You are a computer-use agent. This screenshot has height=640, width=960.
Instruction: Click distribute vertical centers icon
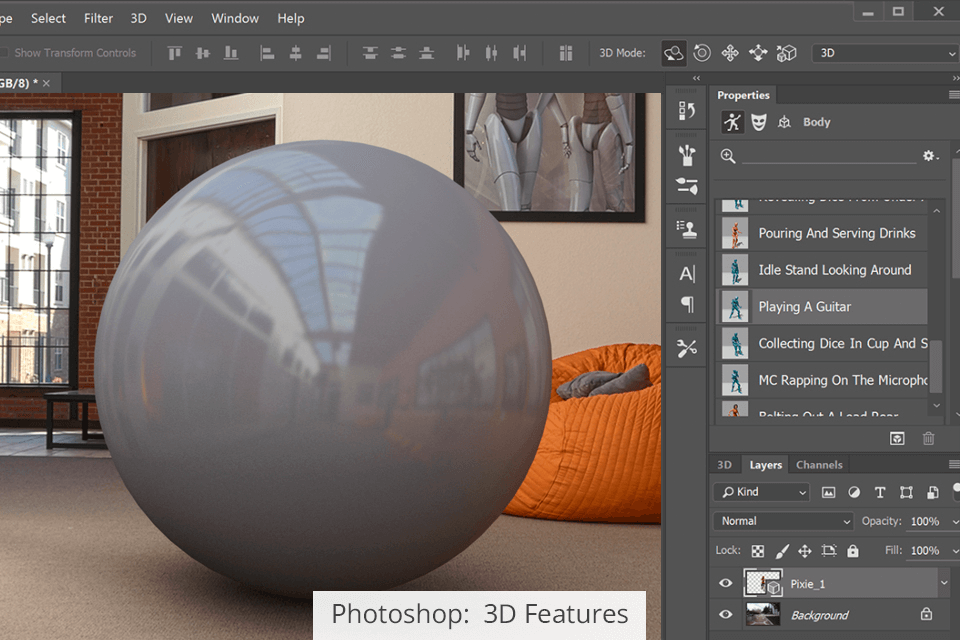pyautogui.click(x=399, y=53)
